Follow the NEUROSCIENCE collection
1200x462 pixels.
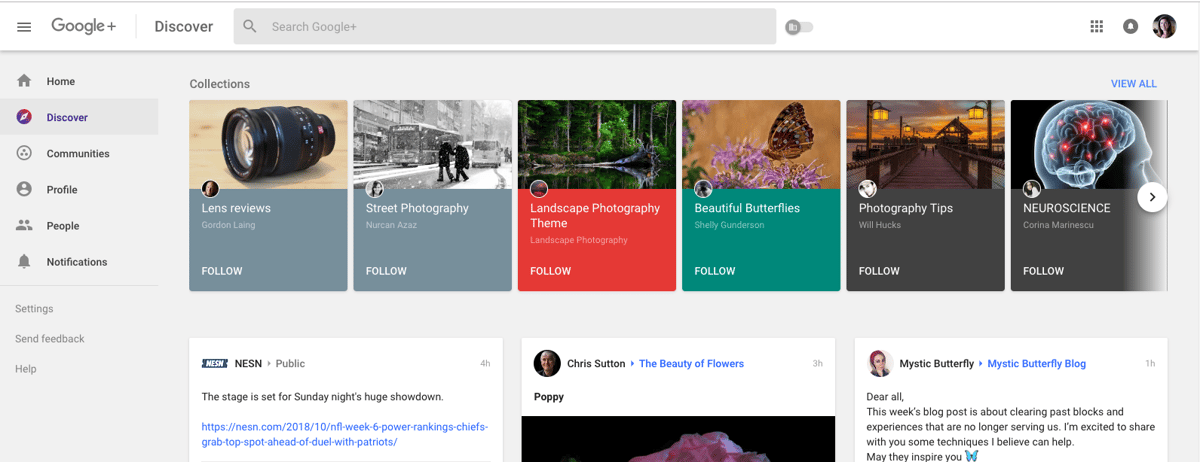pyautogui.click(x=1043, y=271)
